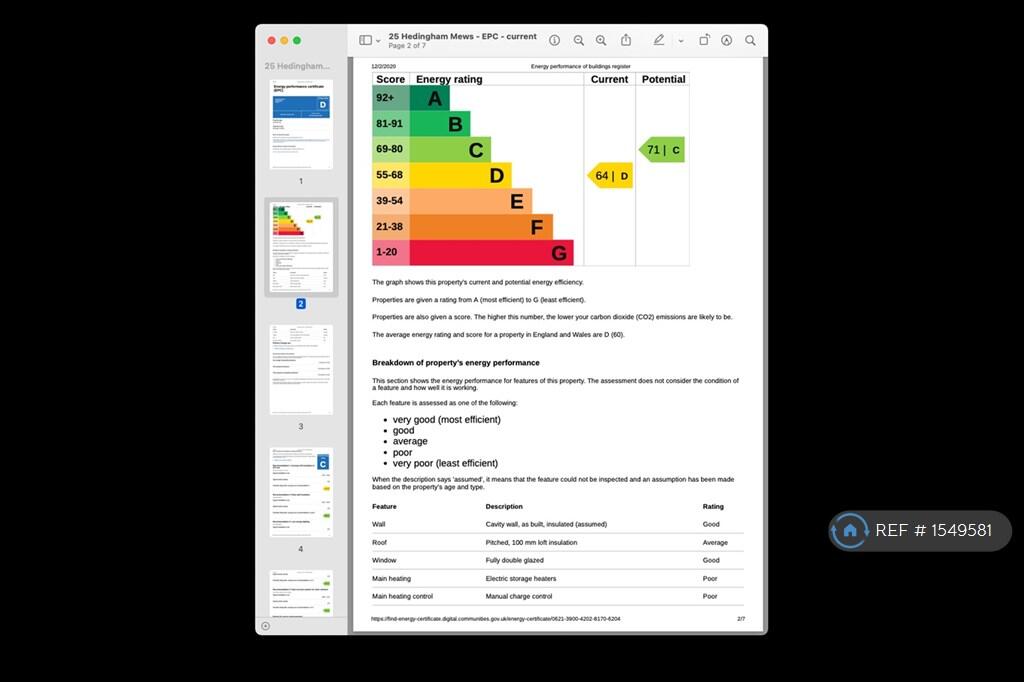1024x682 pixels.
Task: Open the search magnifier icon
Action: click(x=750, y=40)
